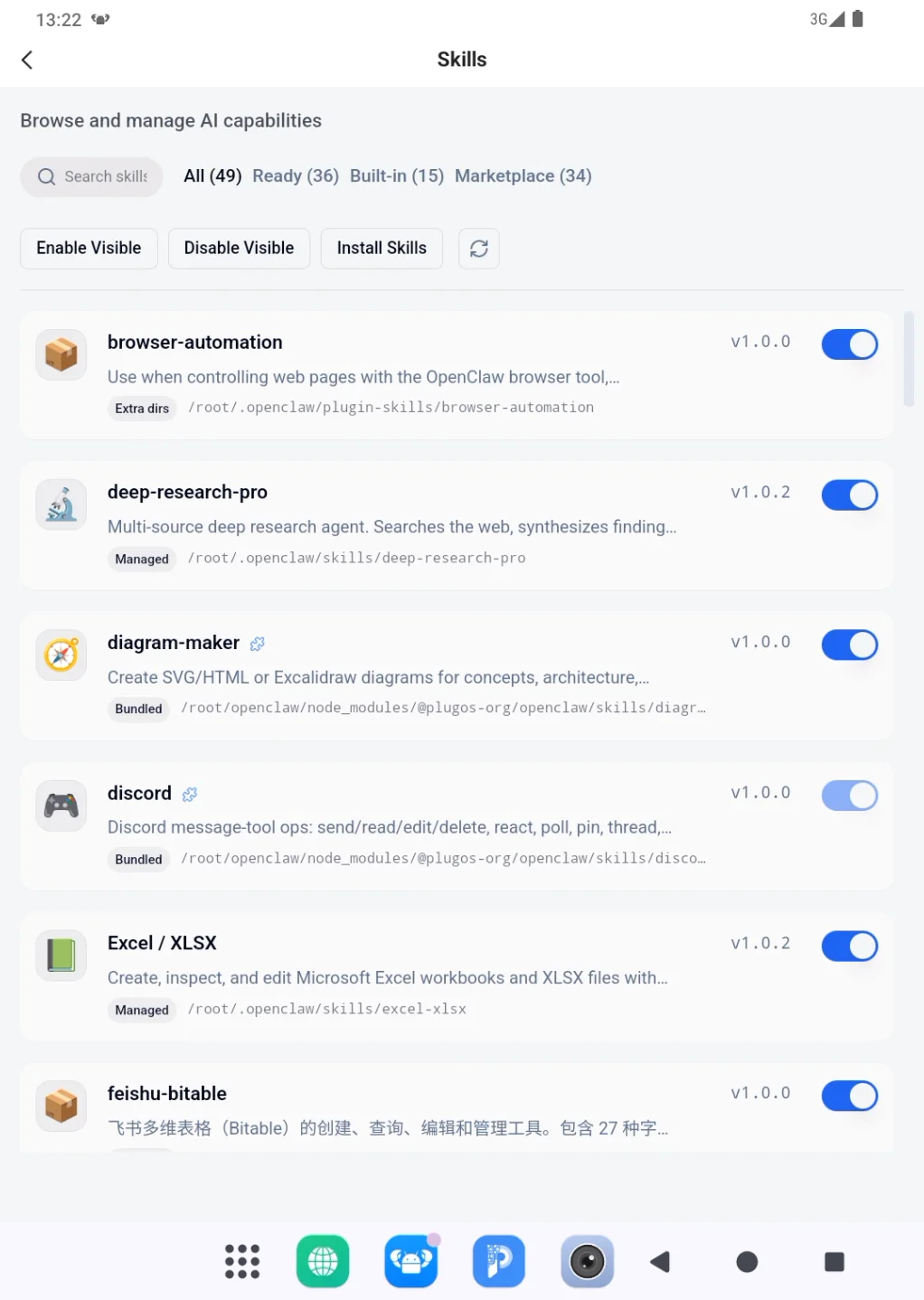
Task: Launch the green globe browser app
Action: coord(323,1261)
